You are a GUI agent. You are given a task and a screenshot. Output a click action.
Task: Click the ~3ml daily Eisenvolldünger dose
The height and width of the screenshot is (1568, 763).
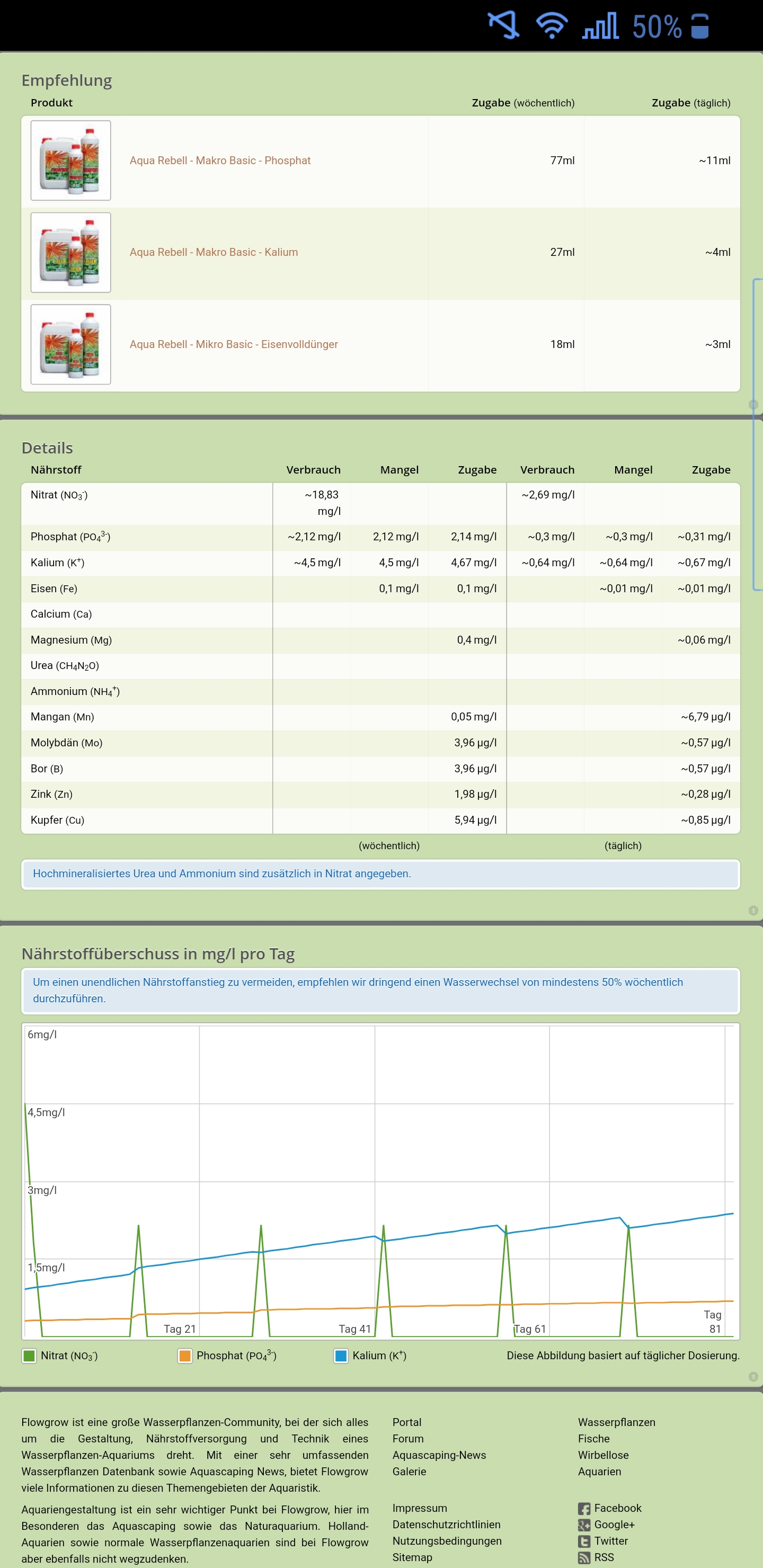pos(718,344)
